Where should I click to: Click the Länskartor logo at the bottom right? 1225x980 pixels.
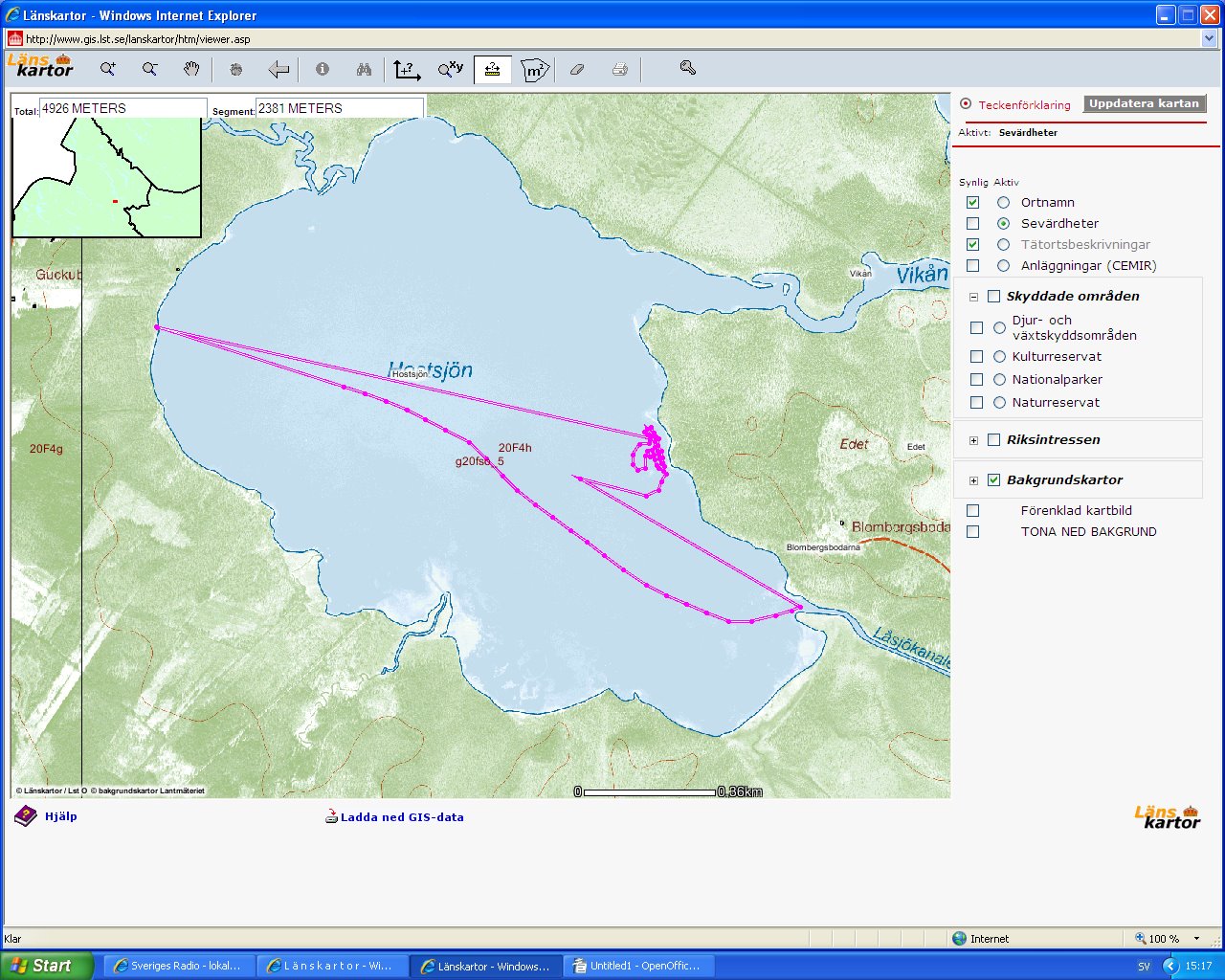click(1167, 816)
